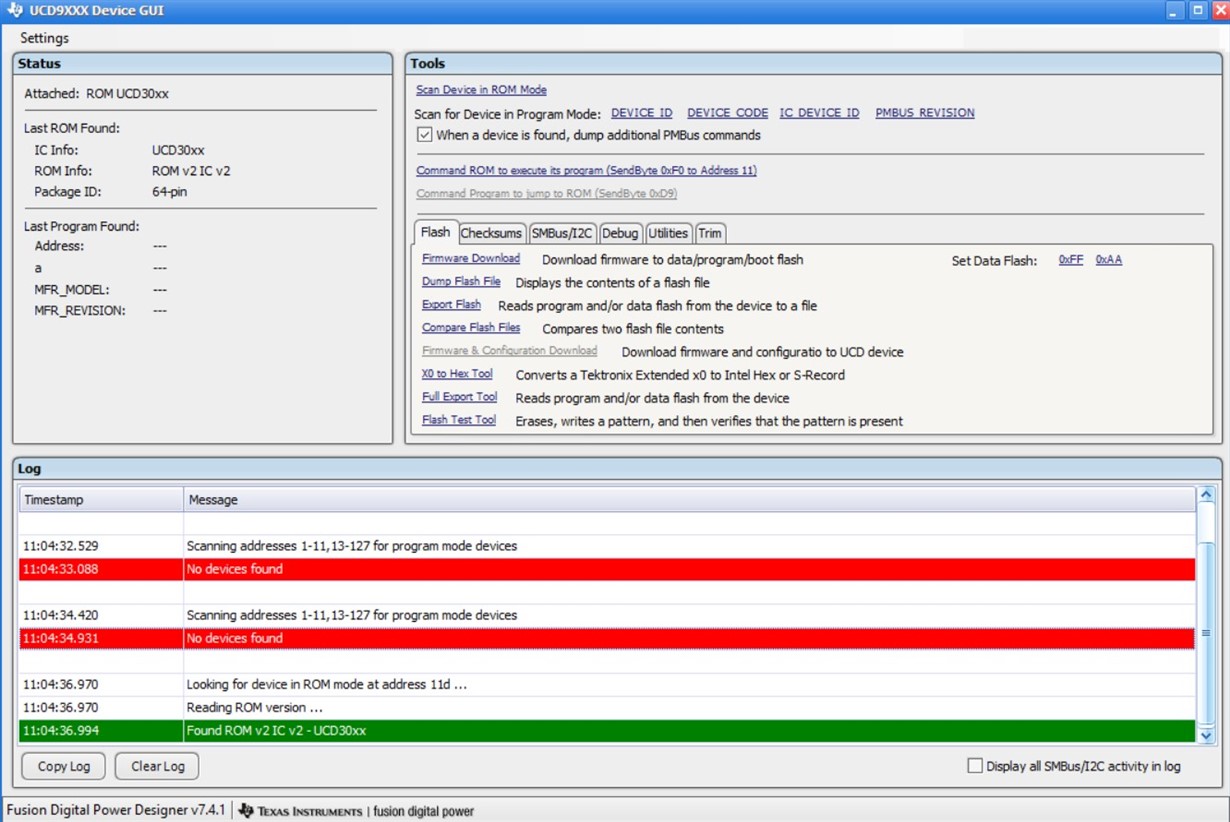This screenshot has width=1230, height=822.
Task: Click Scan Device in ROM Mode link
Action: click(x=481, y=90)
